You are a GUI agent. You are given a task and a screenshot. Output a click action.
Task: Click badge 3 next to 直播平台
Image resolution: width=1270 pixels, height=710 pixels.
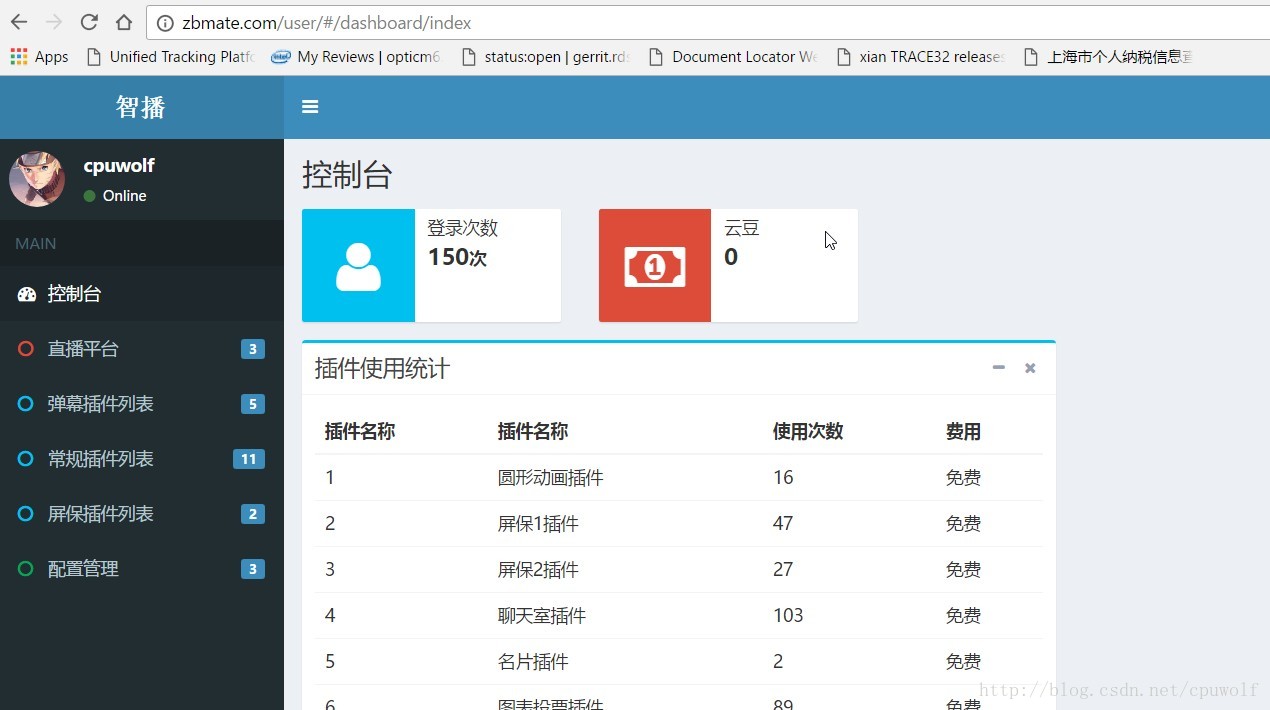(253, 349)
